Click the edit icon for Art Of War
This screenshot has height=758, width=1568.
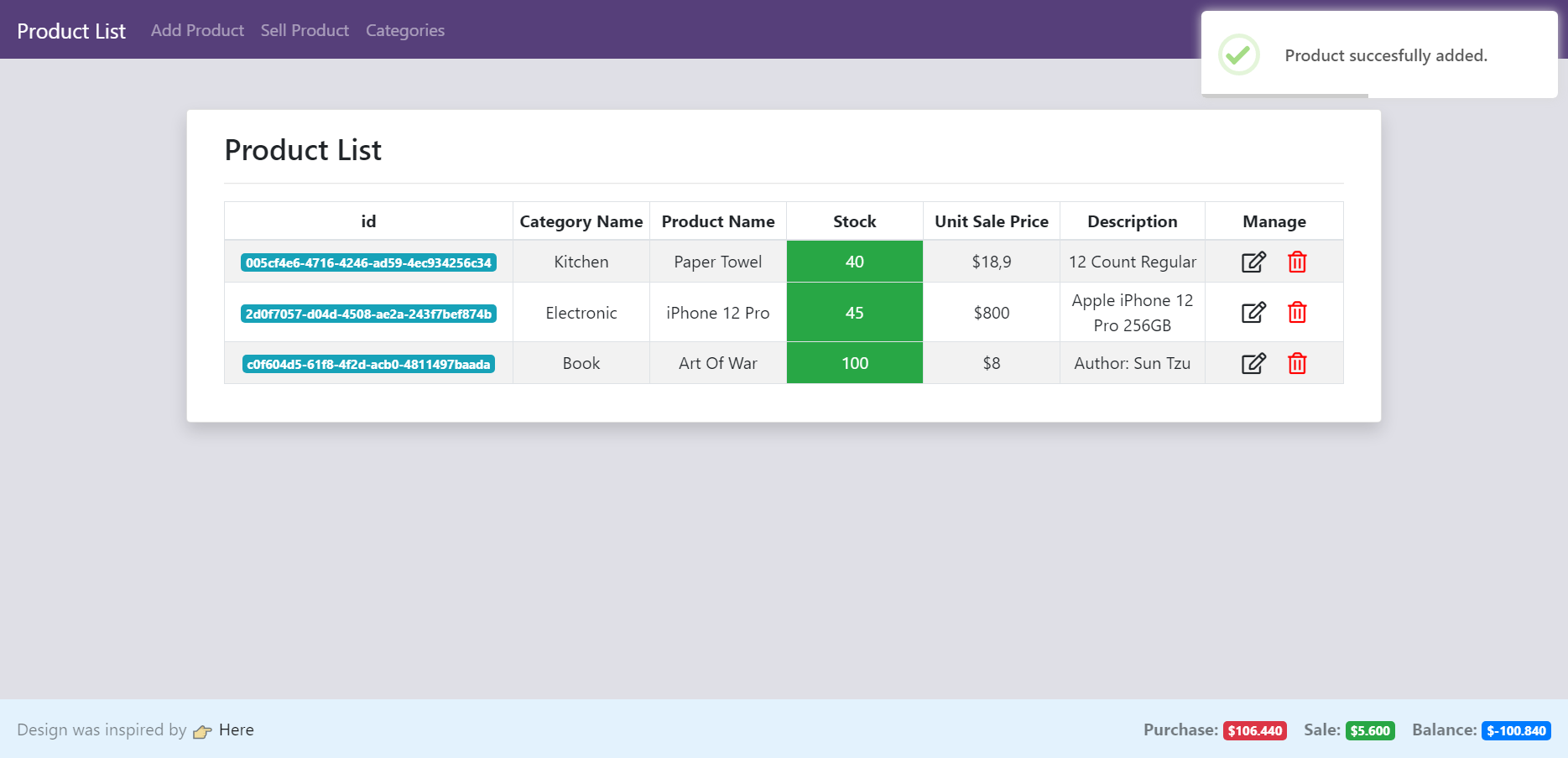click(1253, 363)
